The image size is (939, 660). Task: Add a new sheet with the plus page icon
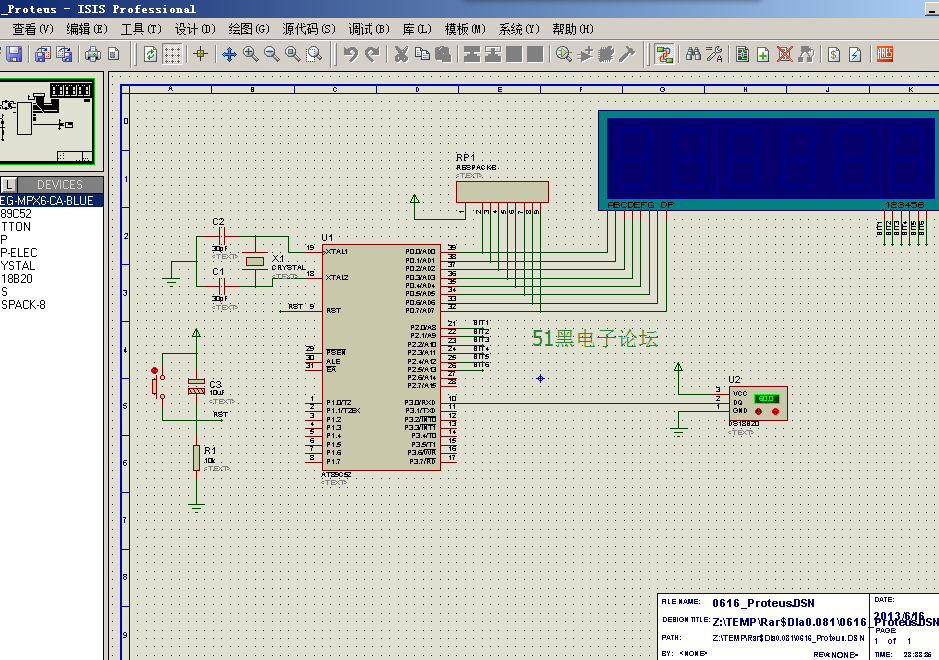pyautogui.click(x=764, y=55)
